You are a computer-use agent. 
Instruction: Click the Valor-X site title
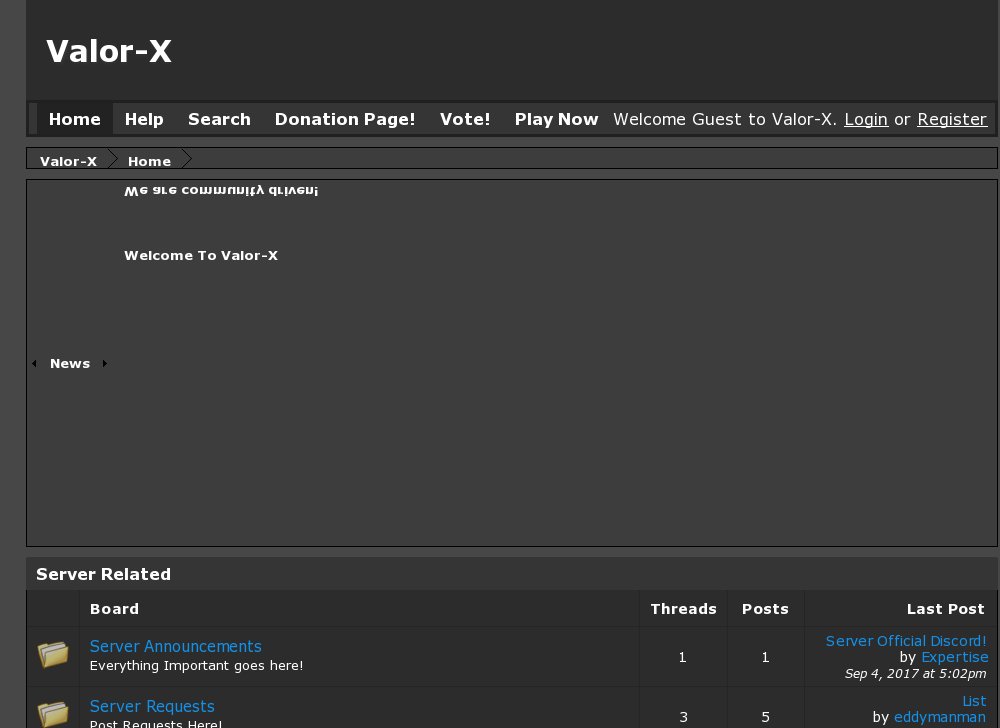click(x=109, y=51)
